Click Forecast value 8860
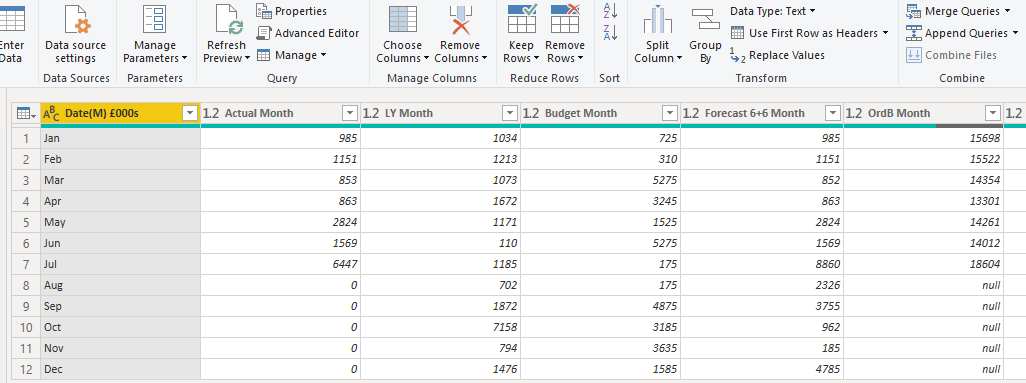Image resolution: width=1026 pixels, height=383 pixels. tap(762, 264)
